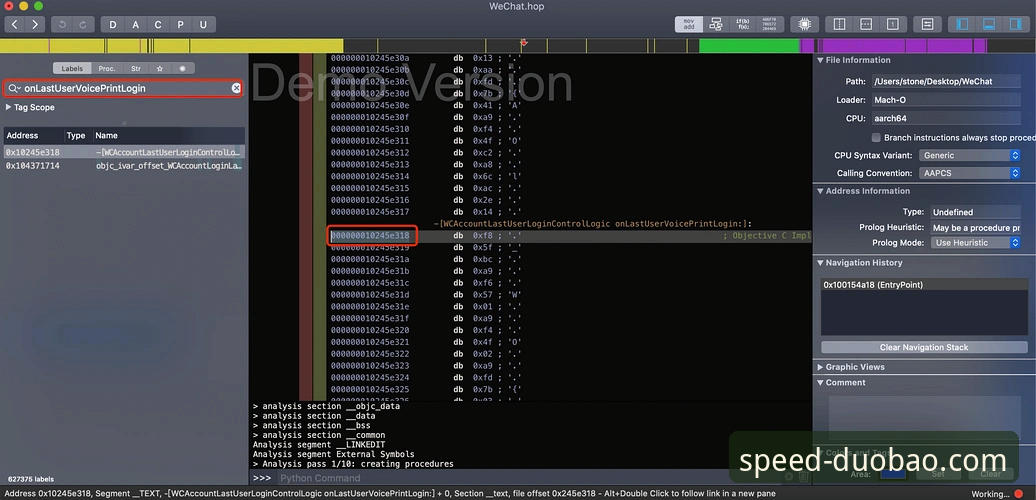Select label row 0x10245e318
Image resolution: width=1036 pixels, height=500 pixels.
point(124,152)
